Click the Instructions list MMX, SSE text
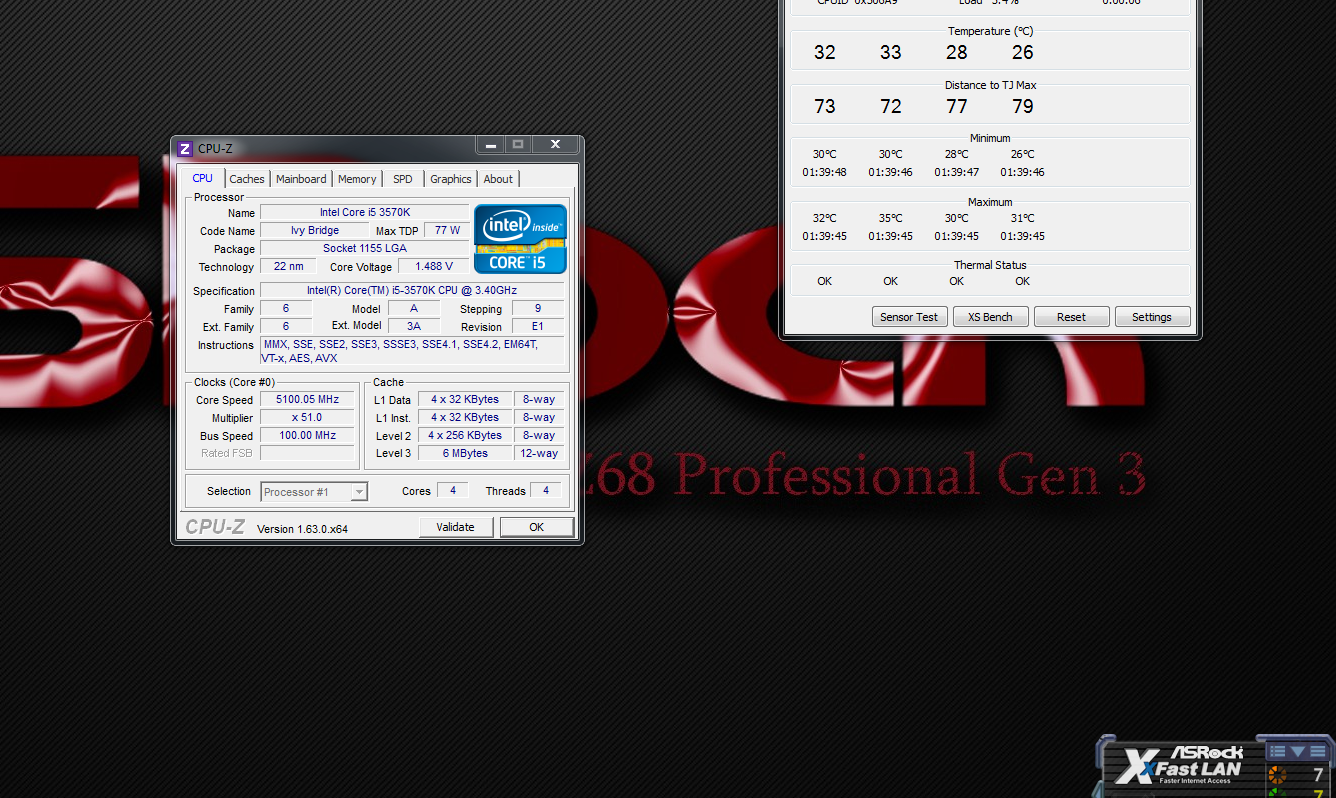 [x=412, y=351]
